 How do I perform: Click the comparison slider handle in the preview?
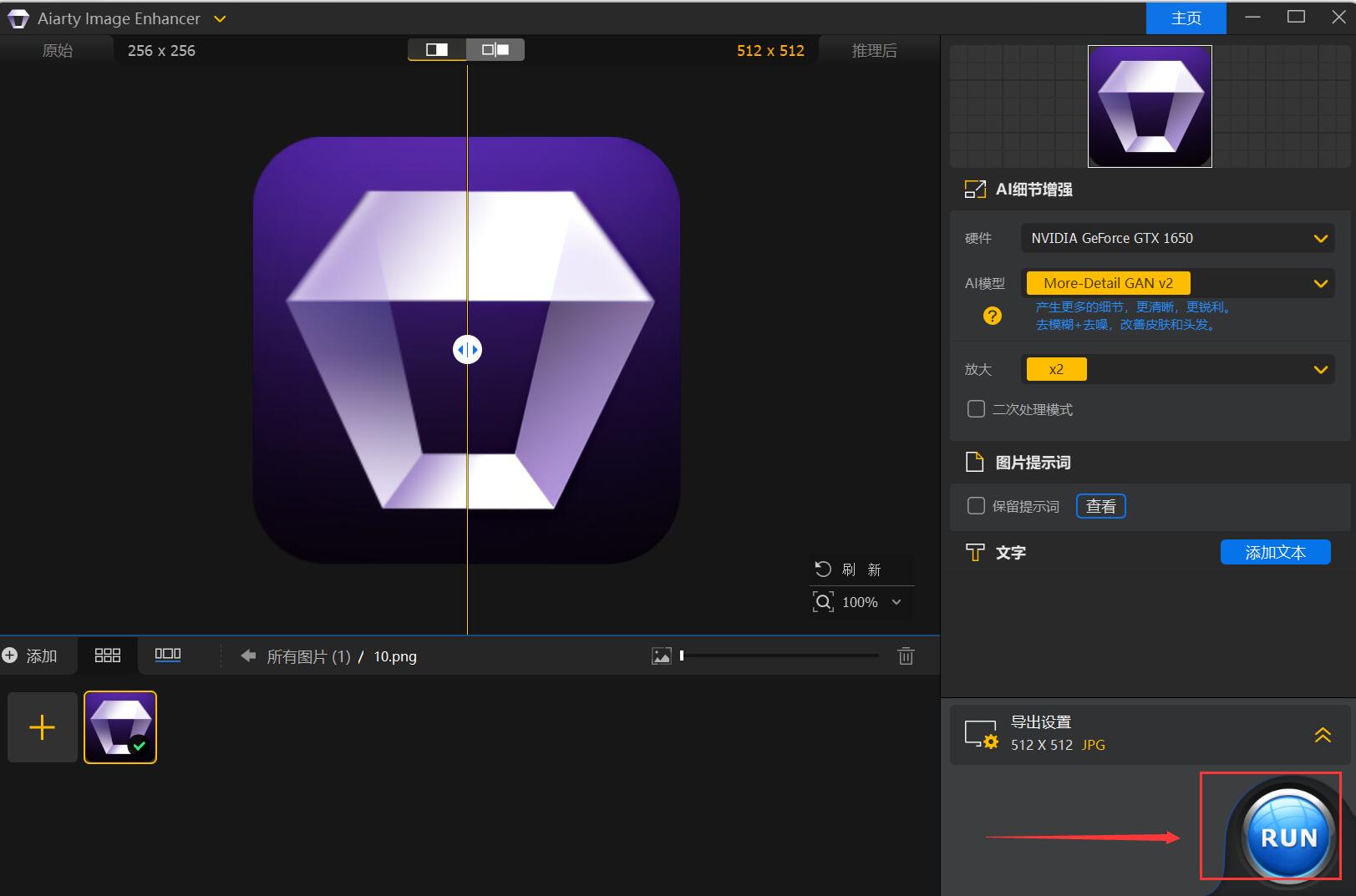[467, 349]
